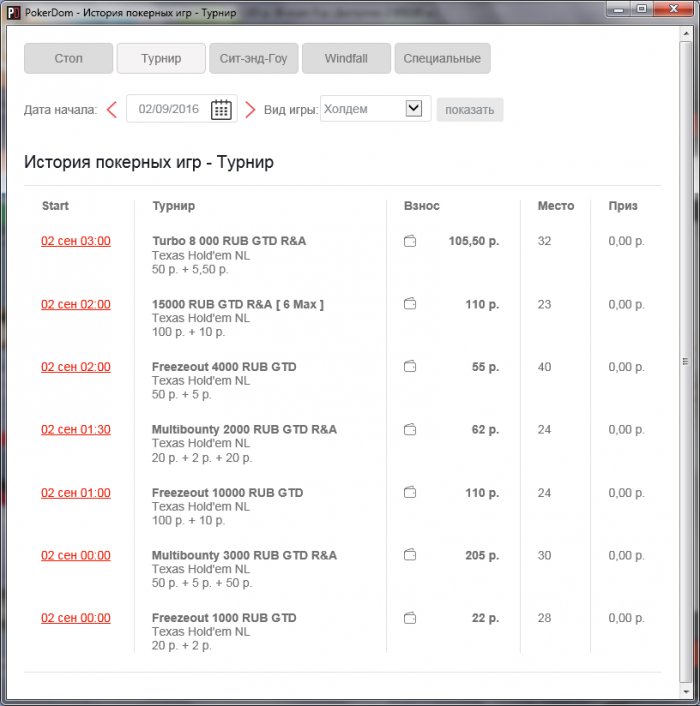The width and height of the screenshot is (700, 706).
Task: Switch to the Турнир tab
Action: point(161,58)
